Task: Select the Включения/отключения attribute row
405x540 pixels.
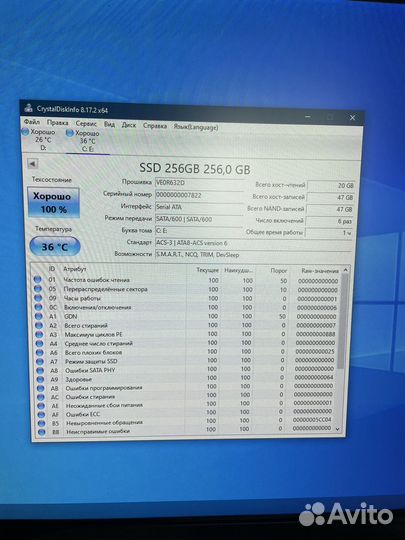Action: (186, 307)
